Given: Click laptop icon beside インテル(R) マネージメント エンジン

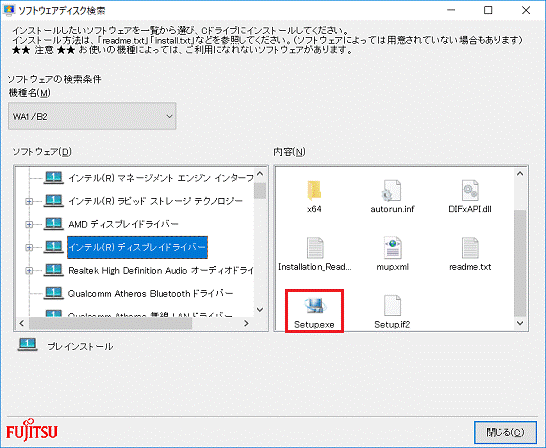Looking at the screenshot, I should [x=53, y=178].
